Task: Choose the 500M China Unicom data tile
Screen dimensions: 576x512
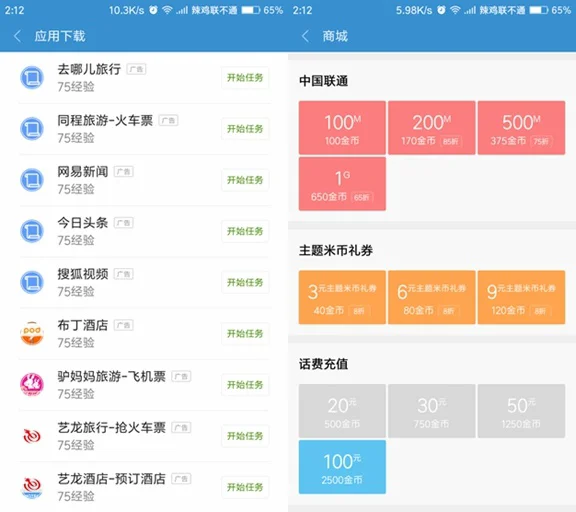Action: tap(521, 128)
